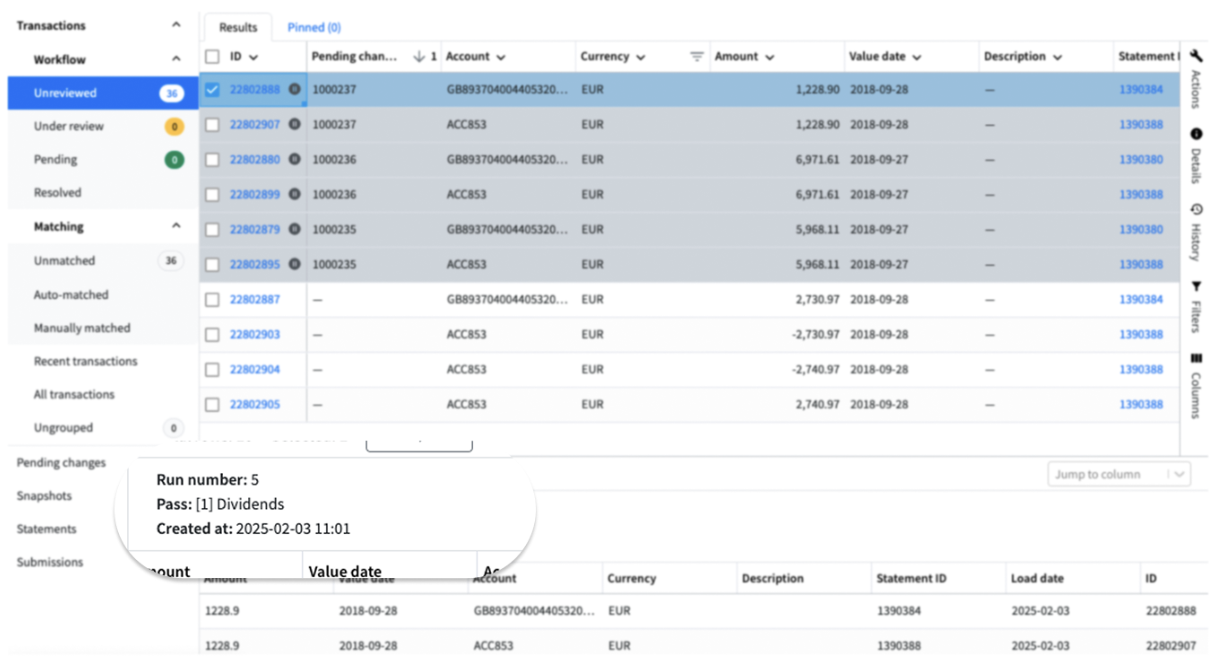1214x668 pixels.
Task: Click pending change icon beside ID 22802907
Action: click(x=294, y=124)
